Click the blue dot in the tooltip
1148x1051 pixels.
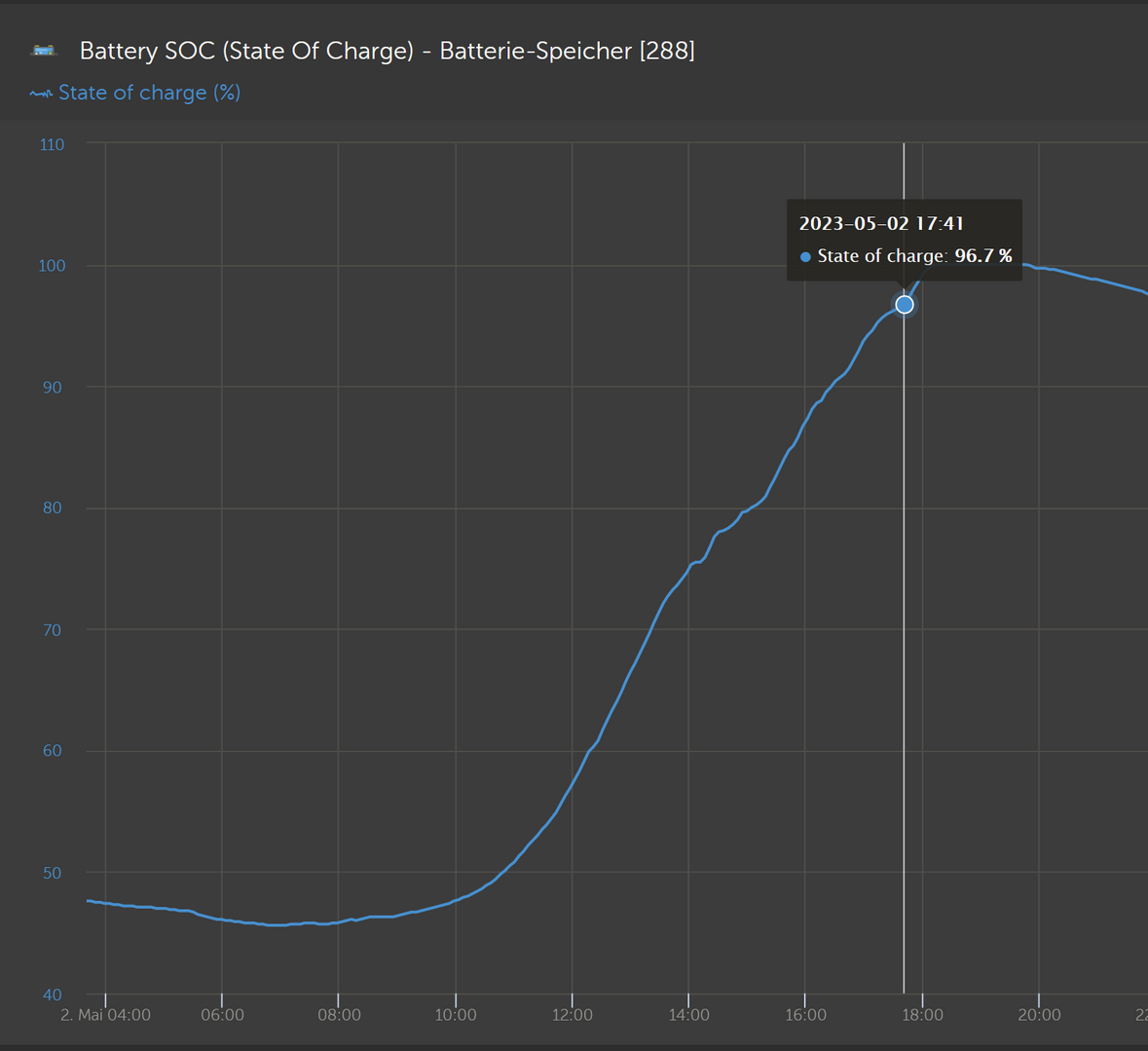[805, 257]
